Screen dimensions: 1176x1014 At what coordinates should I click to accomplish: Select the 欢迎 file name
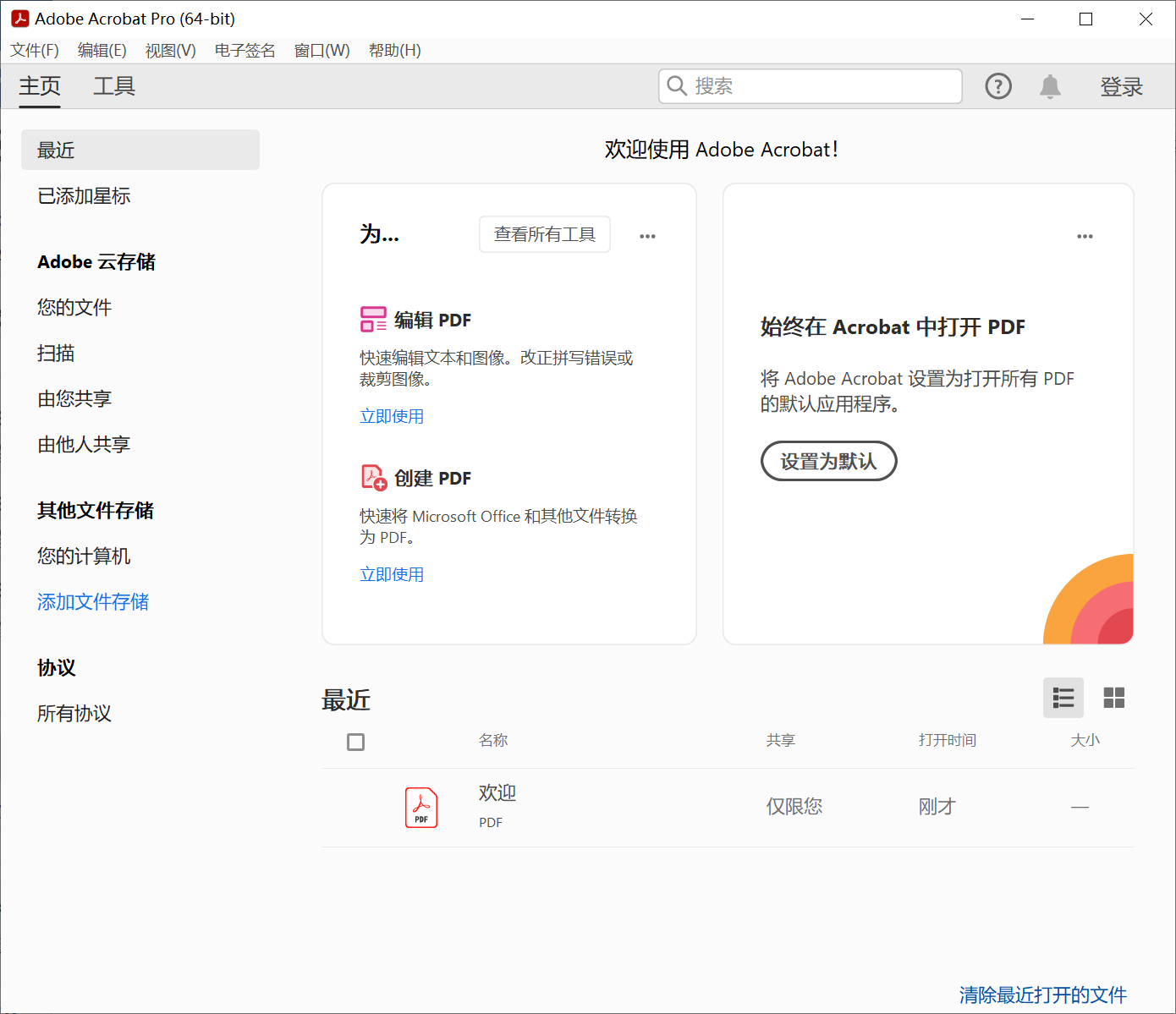click(x=497, y=793)
